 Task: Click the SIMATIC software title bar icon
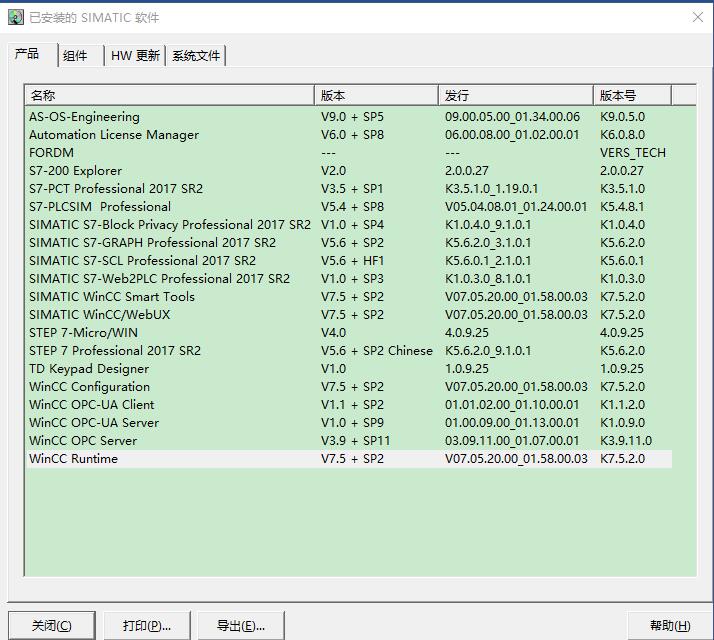16,17
